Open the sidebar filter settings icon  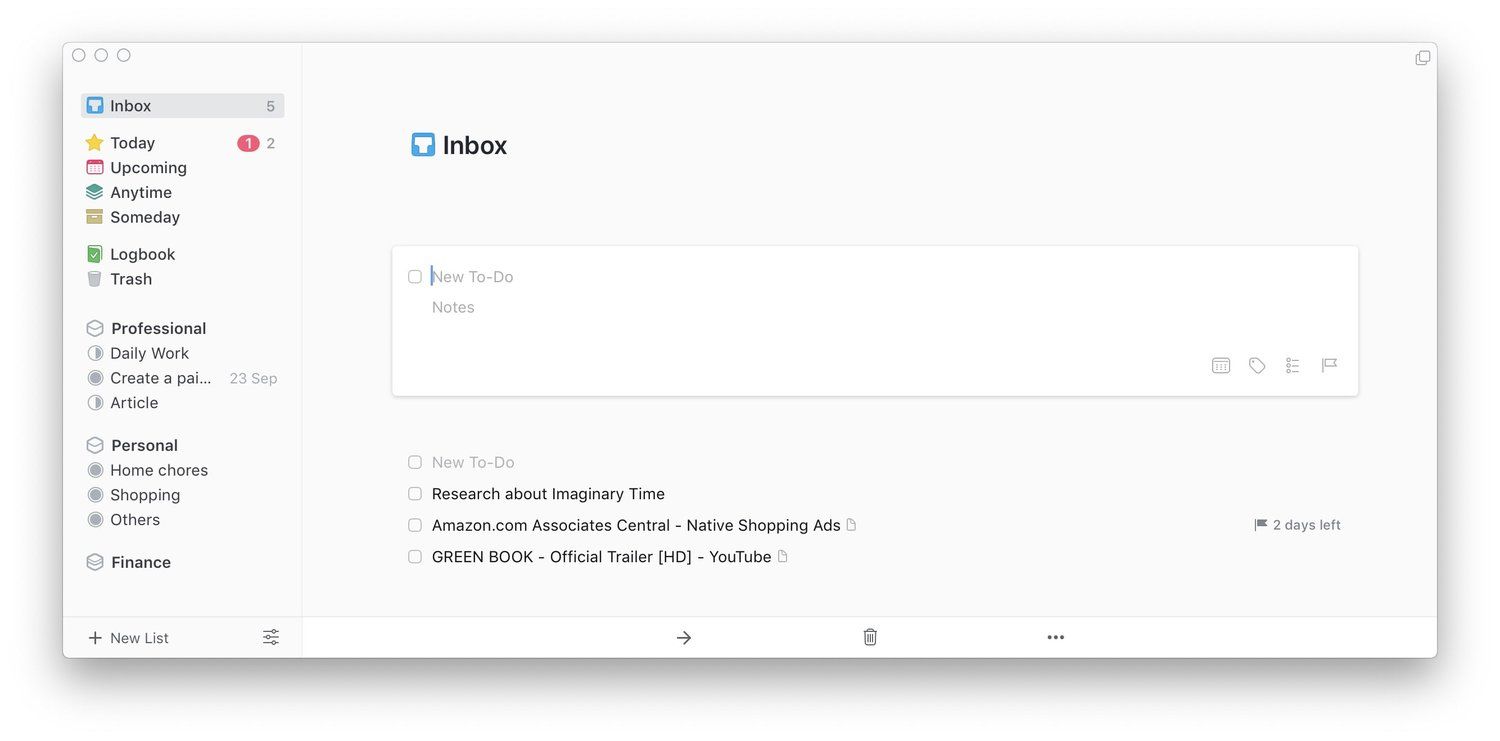[271, 638]
